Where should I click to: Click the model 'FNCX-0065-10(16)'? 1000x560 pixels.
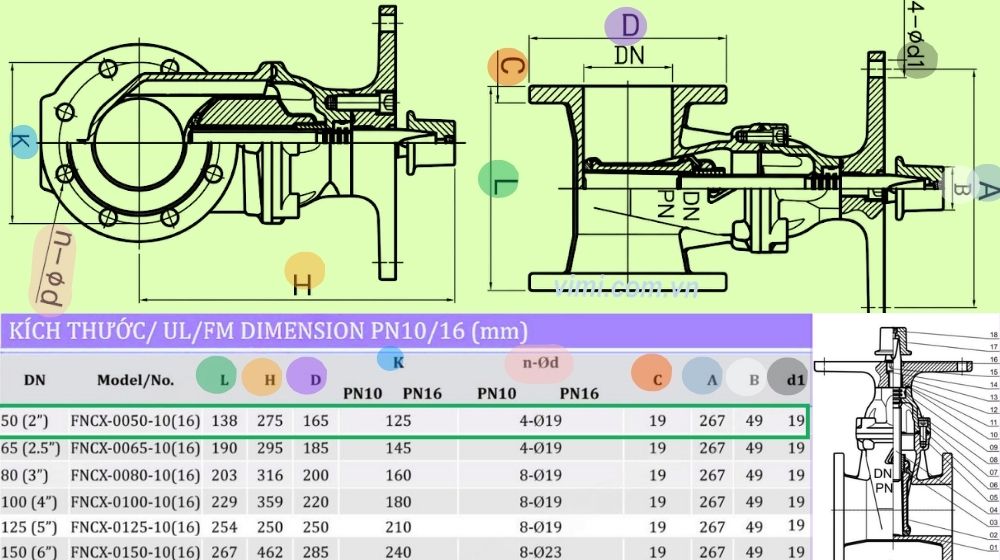tap(135, 448)
